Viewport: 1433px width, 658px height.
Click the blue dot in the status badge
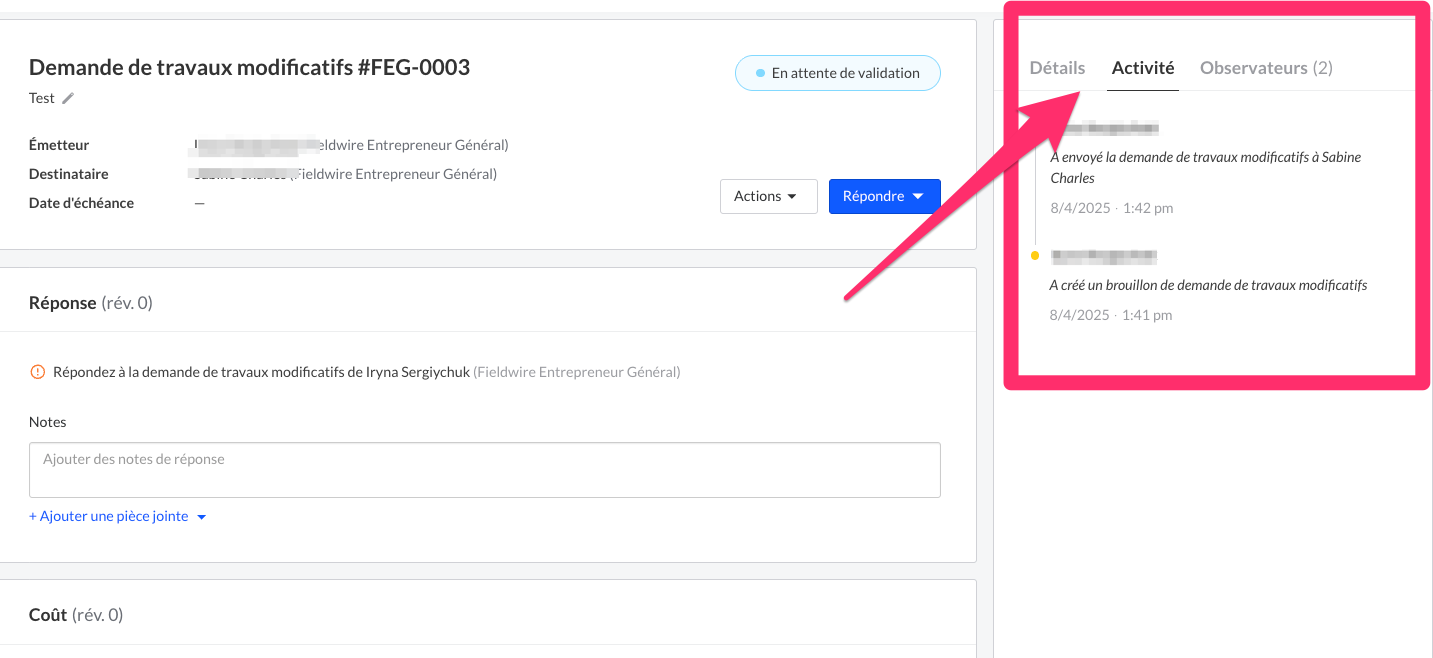[x=761, y=73]
